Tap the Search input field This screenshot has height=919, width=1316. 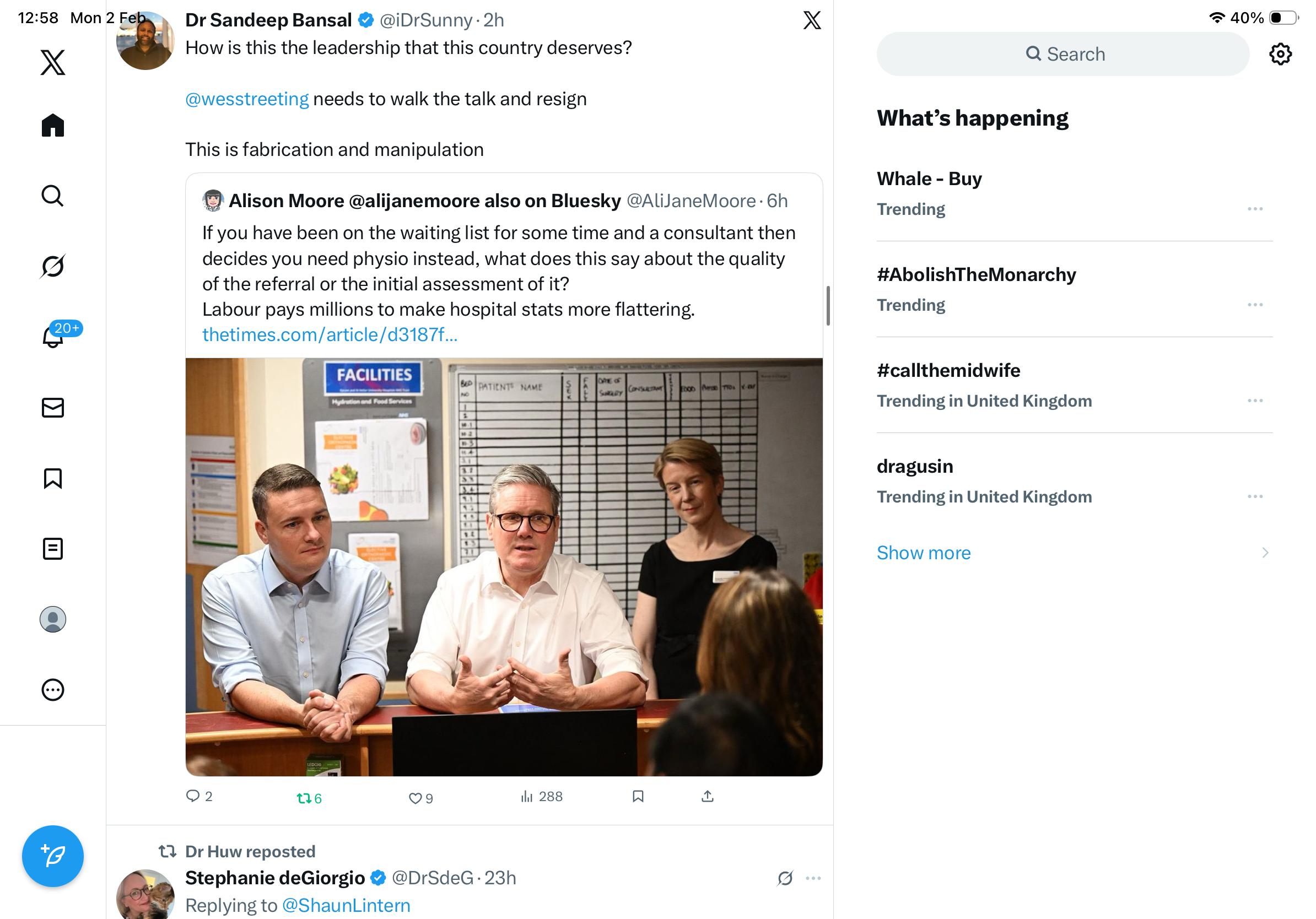coord(1063,54)
